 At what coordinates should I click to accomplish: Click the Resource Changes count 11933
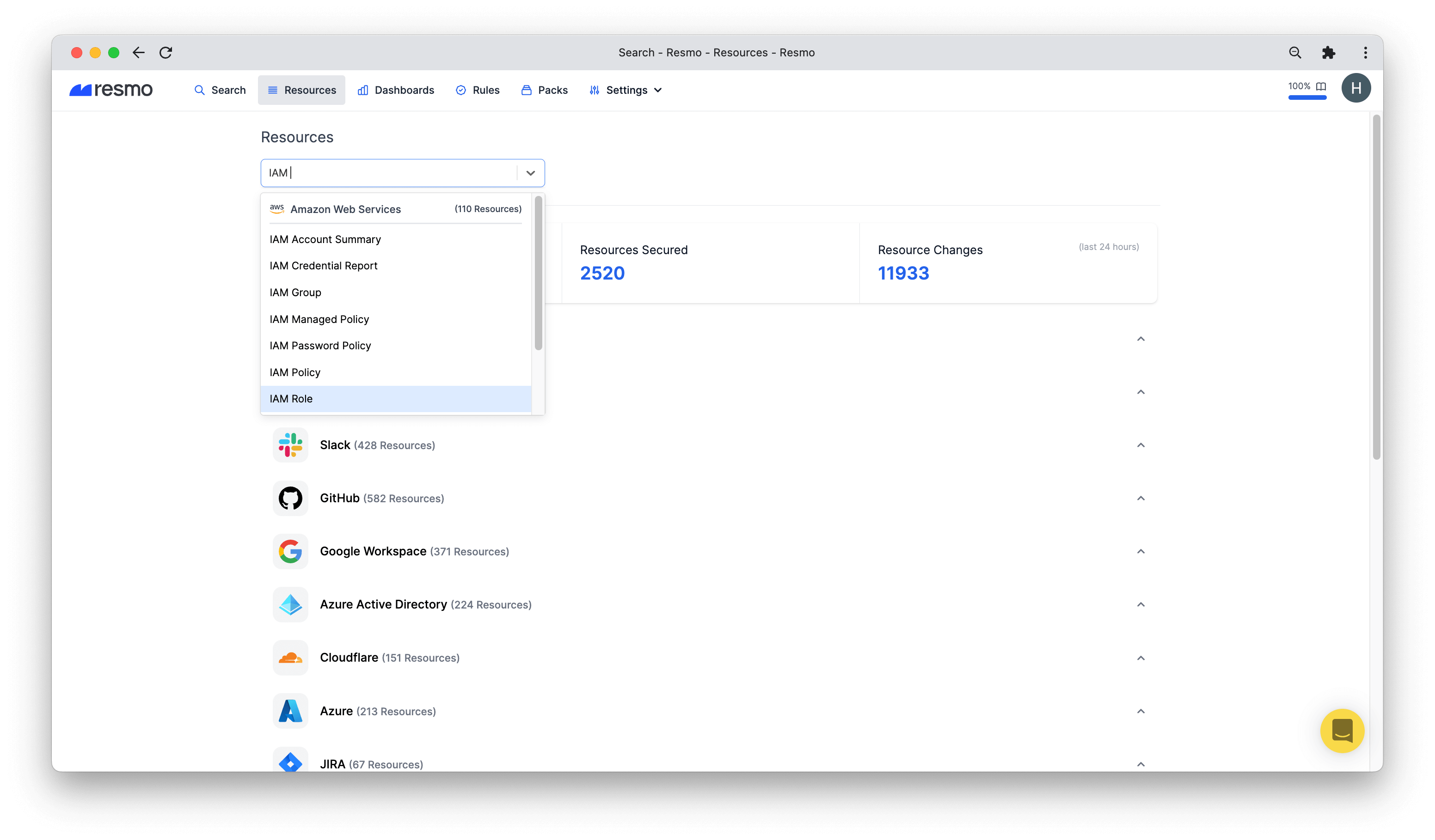[x=903, y=273]
